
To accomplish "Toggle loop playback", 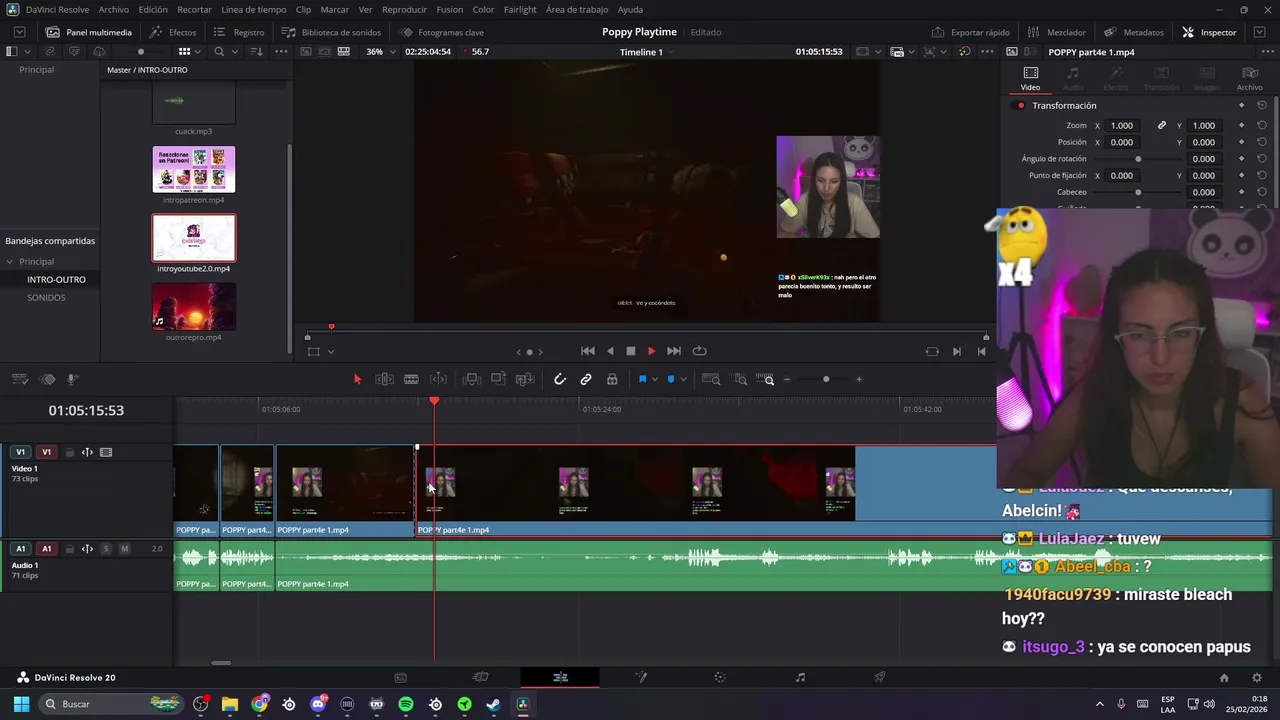I will pos(699,351).
